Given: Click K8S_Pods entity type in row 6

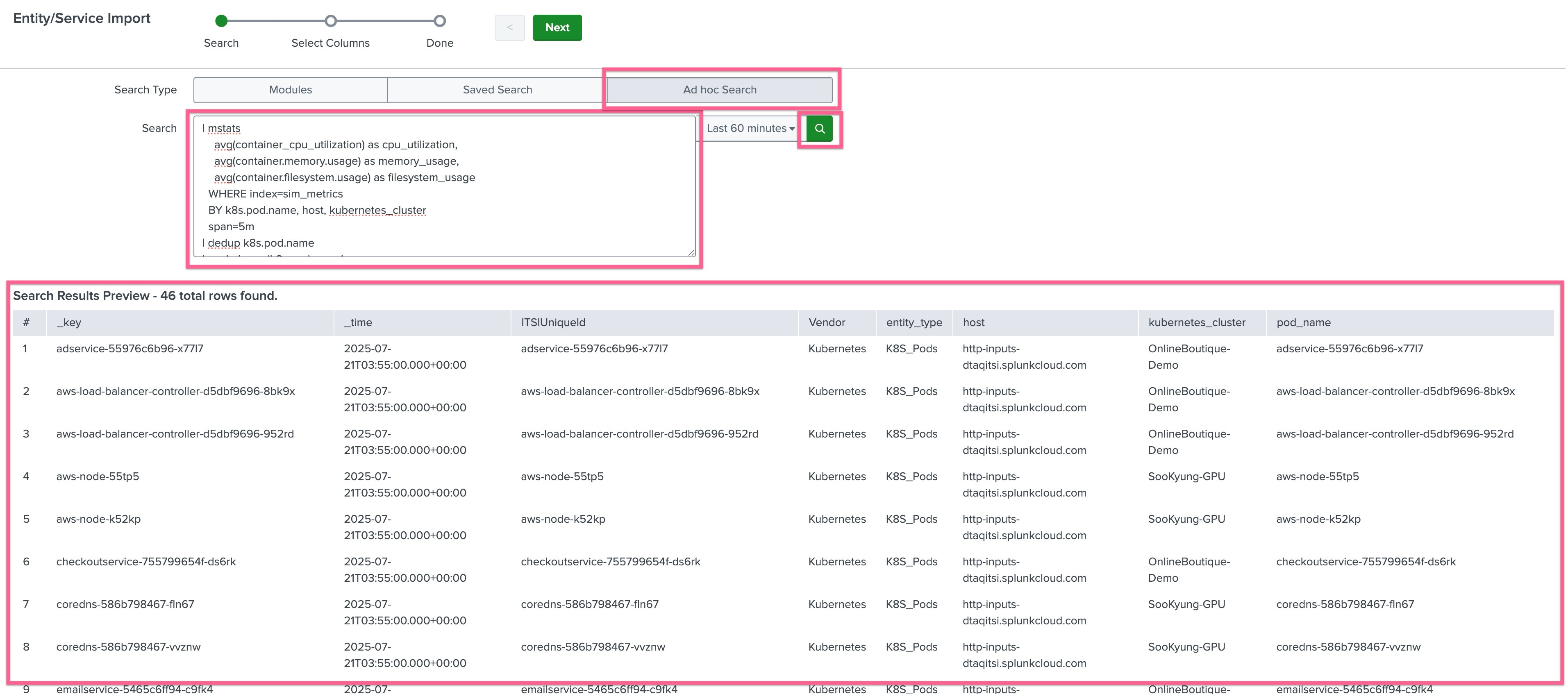Looking at the screenshot, I should click(911, 561).
